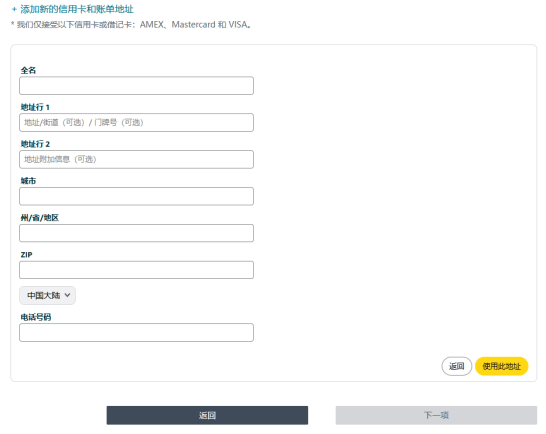Click the 全名 field label
The image size is (546, 434).
coord(28,70)
